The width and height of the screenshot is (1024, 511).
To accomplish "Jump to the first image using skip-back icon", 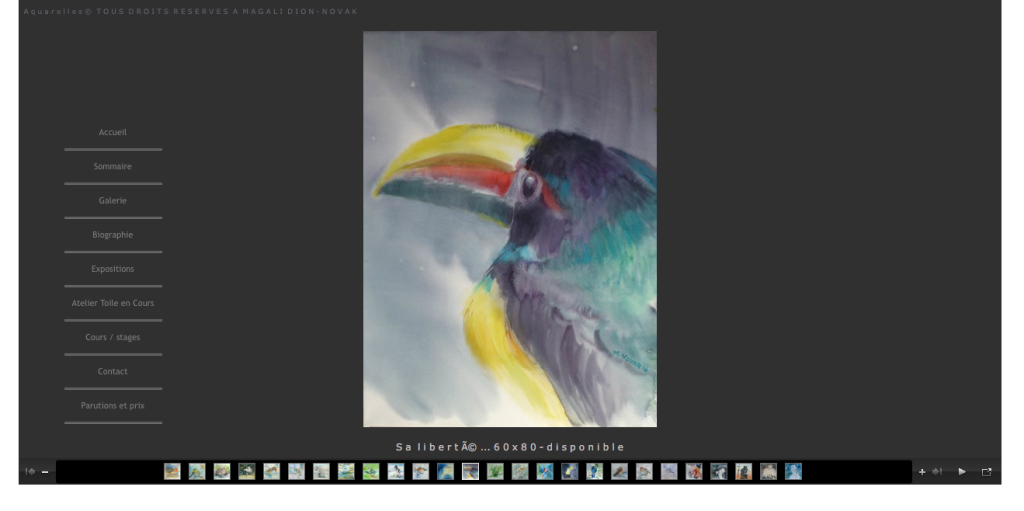I will [x=30, y=471].
